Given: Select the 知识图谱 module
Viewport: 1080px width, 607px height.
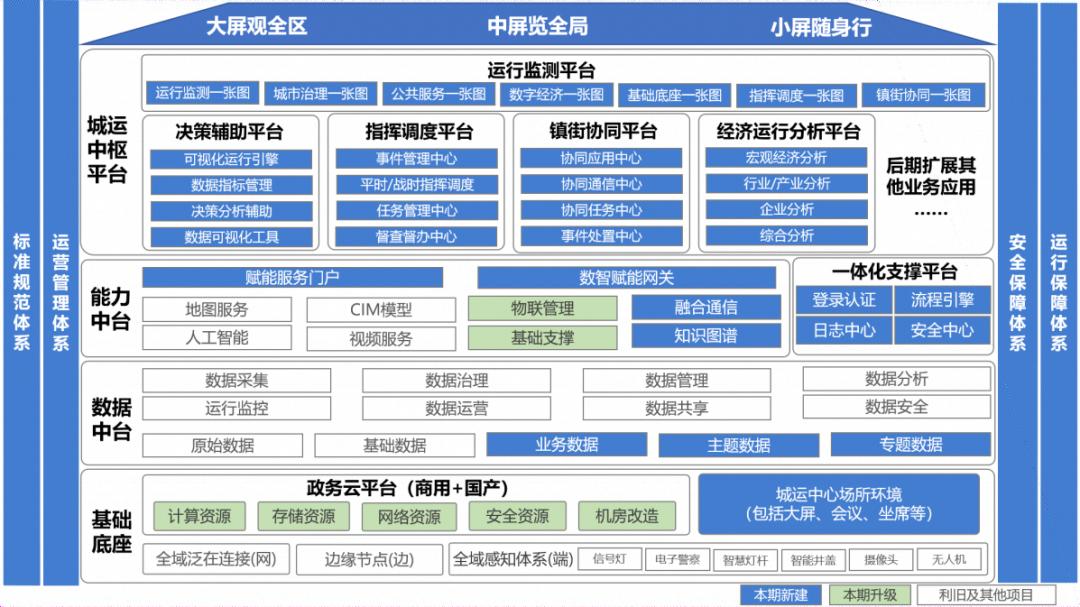Looking at the screenshot, I should click(x=706, y=336).
